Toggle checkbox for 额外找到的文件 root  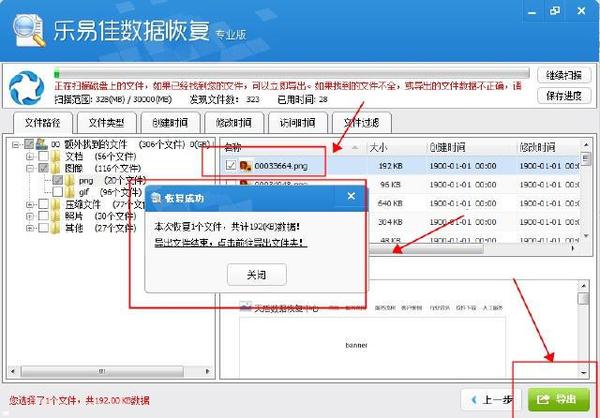tap(29, 144)
